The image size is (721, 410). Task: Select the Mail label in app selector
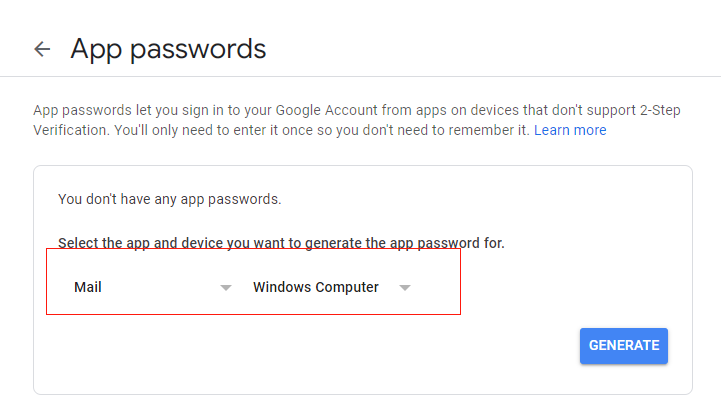point(88,287)
